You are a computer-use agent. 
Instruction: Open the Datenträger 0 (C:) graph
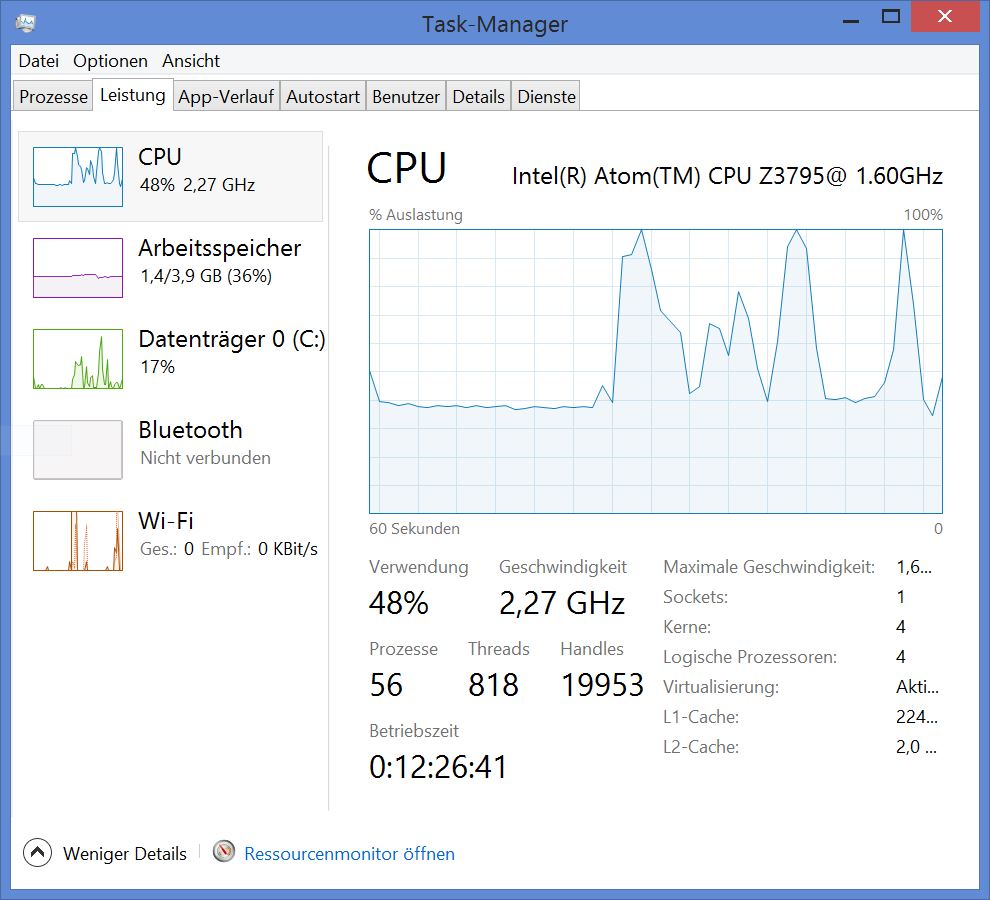tap(78, 359)
